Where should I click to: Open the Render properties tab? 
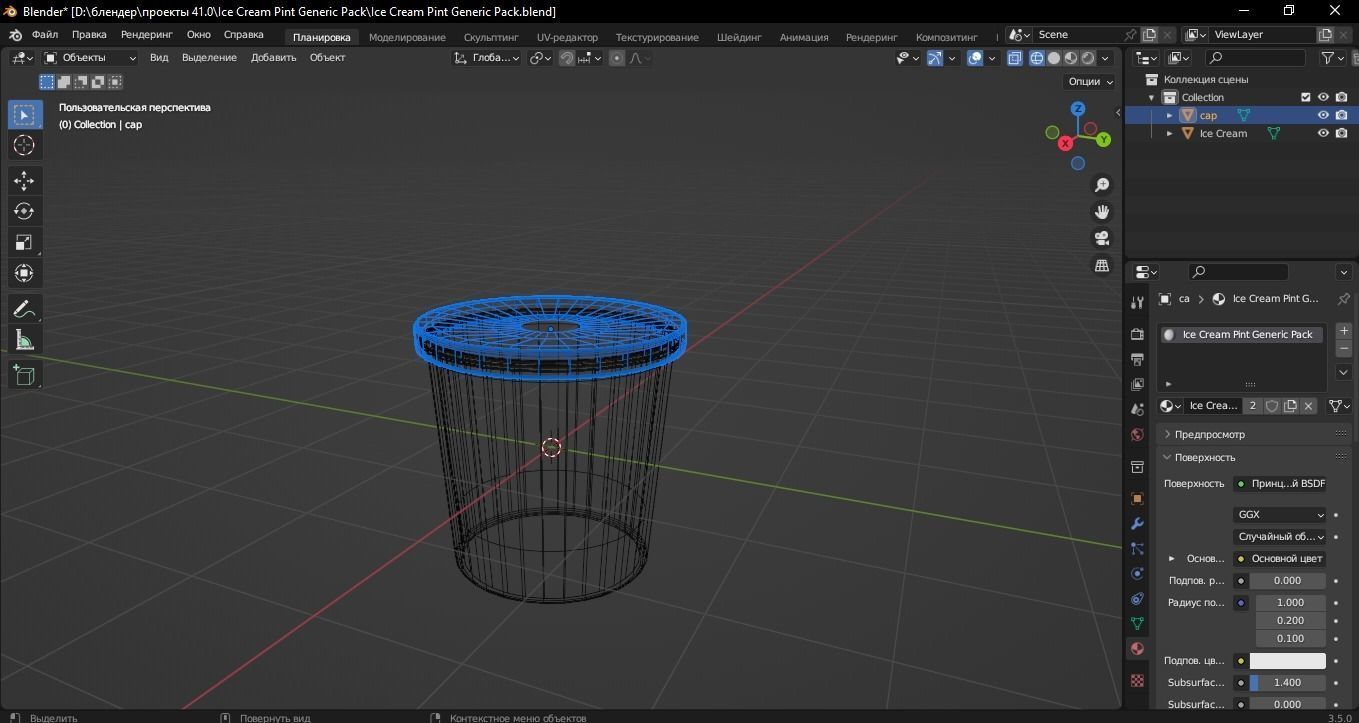coord(1137,334)
